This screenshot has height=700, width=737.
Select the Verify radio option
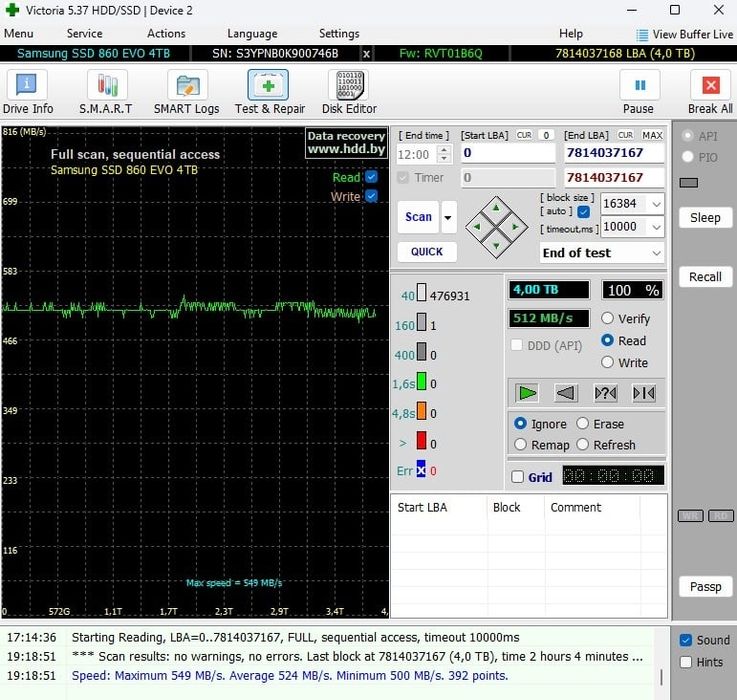[607, 319]
